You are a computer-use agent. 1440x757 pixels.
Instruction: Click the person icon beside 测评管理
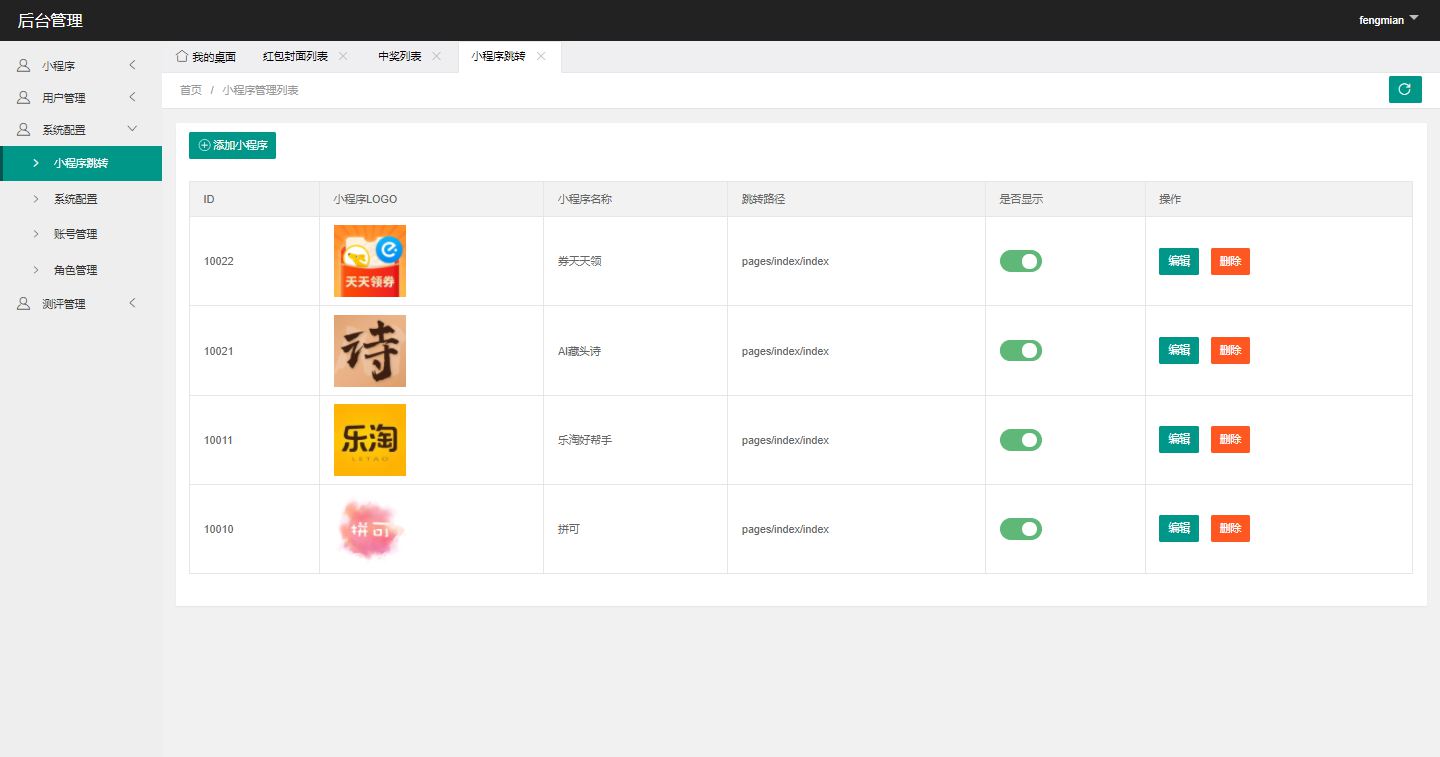(23, 304)
